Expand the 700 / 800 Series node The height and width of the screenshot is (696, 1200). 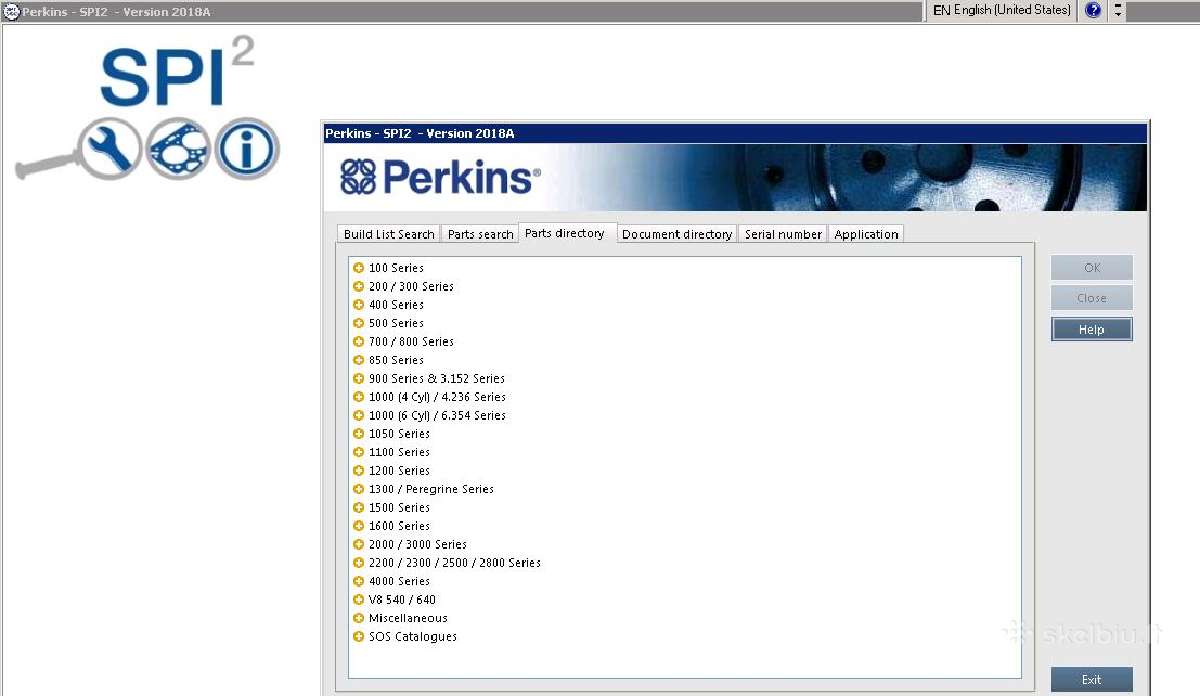(359, 342)
